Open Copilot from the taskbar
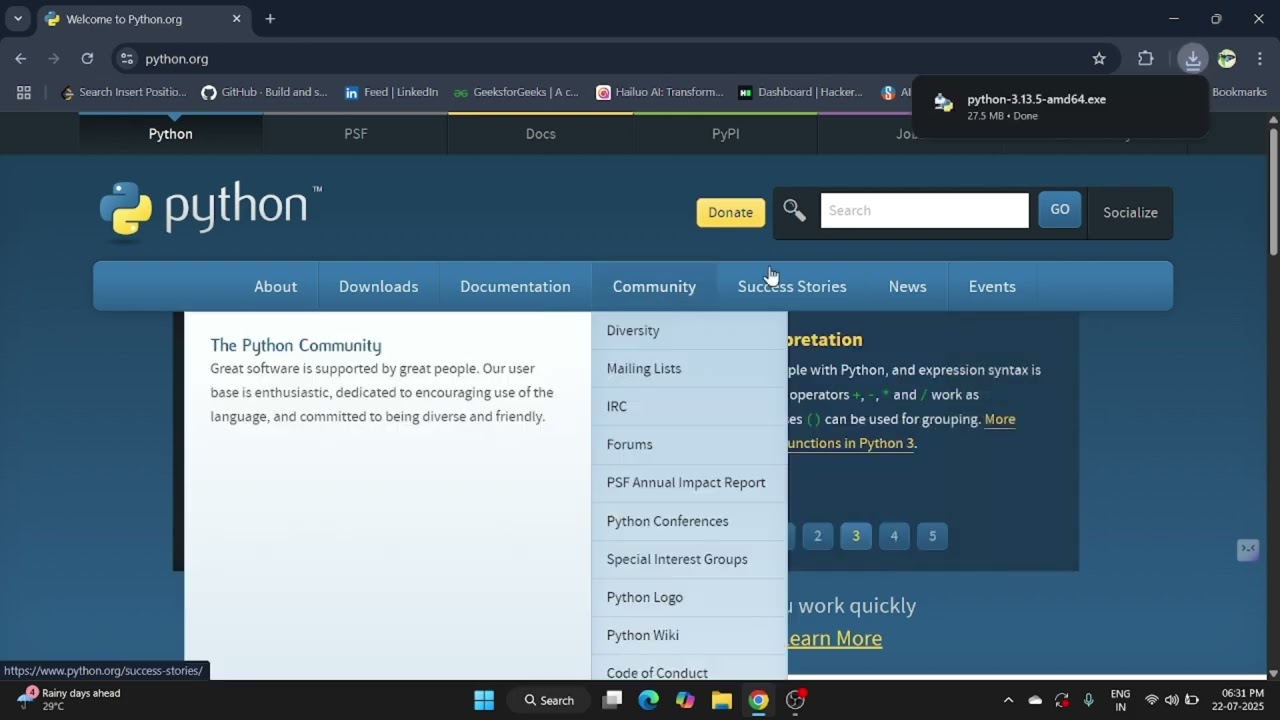This screenshot has height=720, width=1280. click(x=685, y=700)
